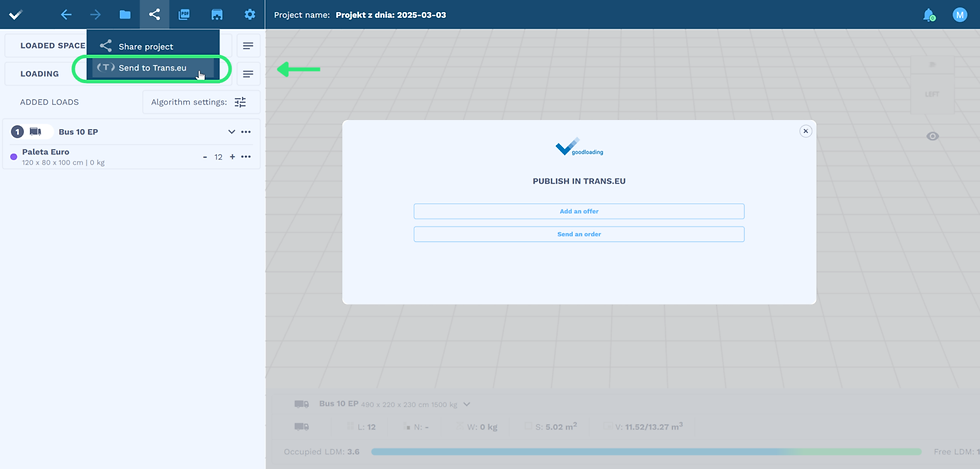The image size is (980, 469).
Task: Undo with the back arrow icon
Action: (x=66, y=14)
